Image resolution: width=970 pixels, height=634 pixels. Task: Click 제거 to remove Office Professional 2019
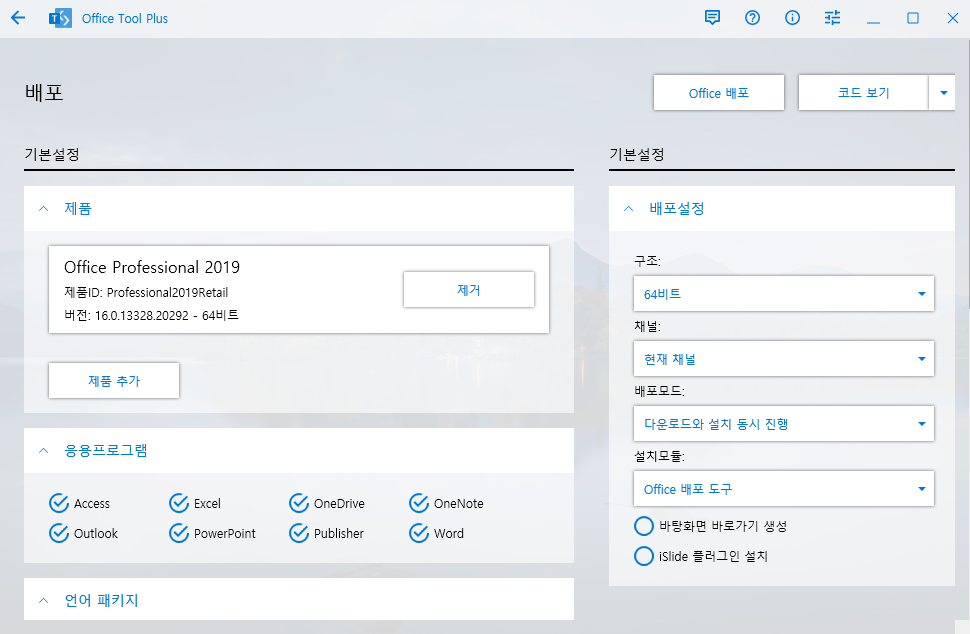point(468,290)
